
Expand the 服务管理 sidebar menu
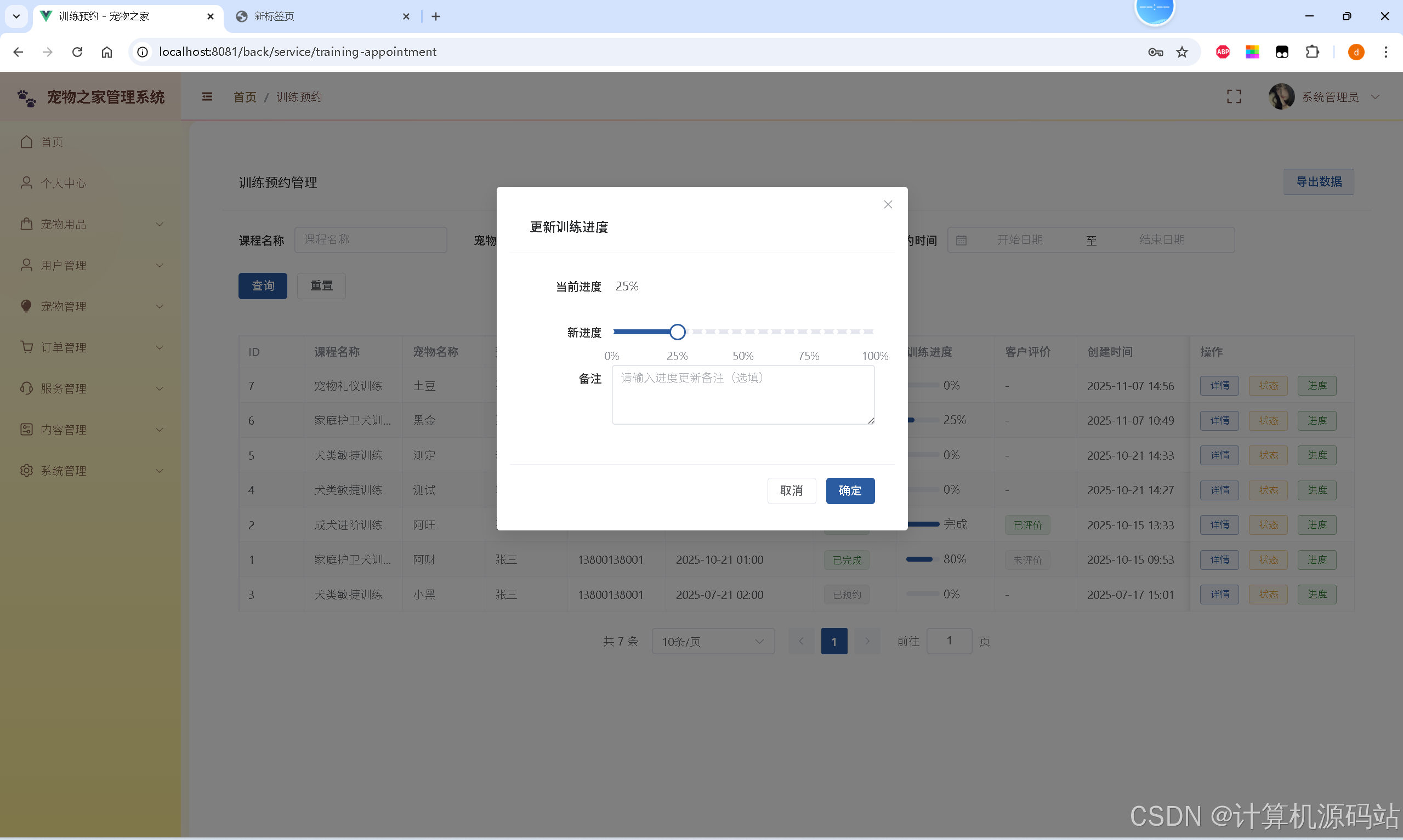(x=90, y=388)
